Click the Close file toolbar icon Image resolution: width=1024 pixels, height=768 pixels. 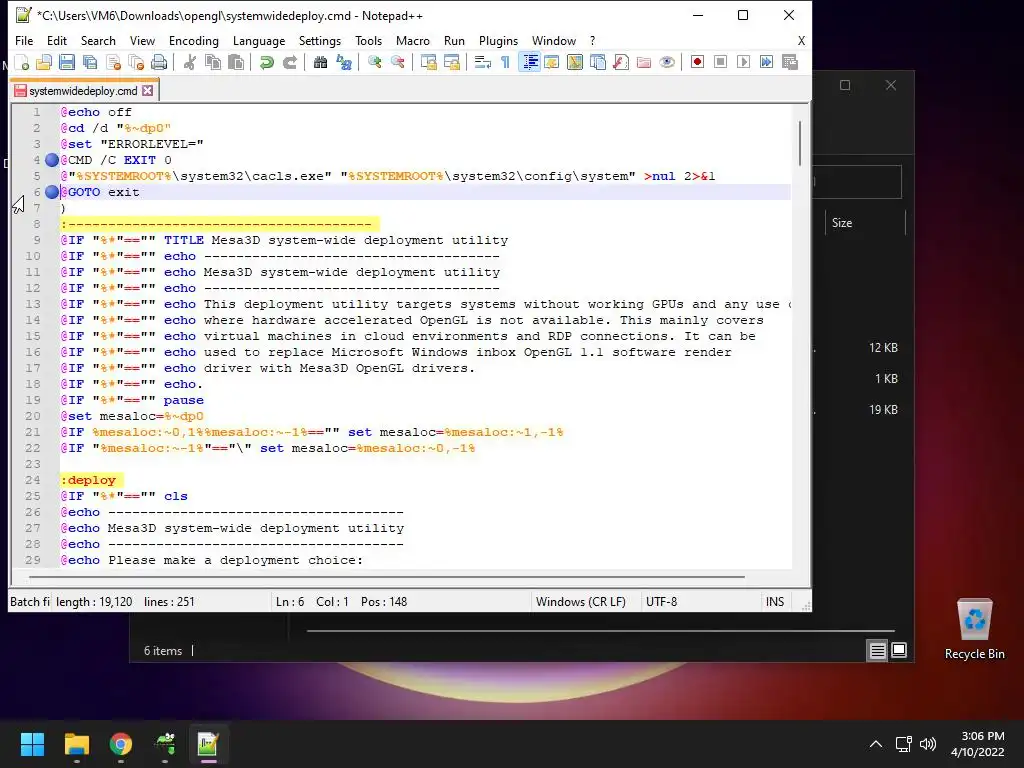coord(113,63)
